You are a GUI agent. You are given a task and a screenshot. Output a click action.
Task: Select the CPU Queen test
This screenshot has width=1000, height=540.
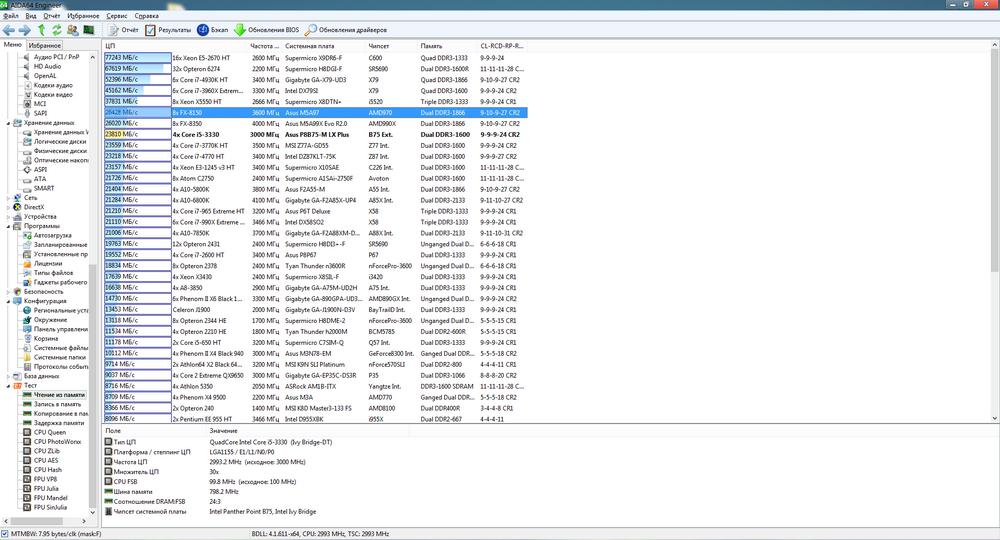pos(50,432)
